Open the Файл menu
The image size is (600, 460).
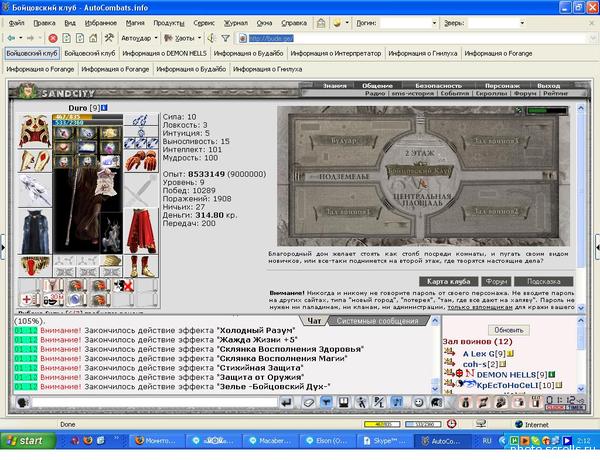coord(16,23)
